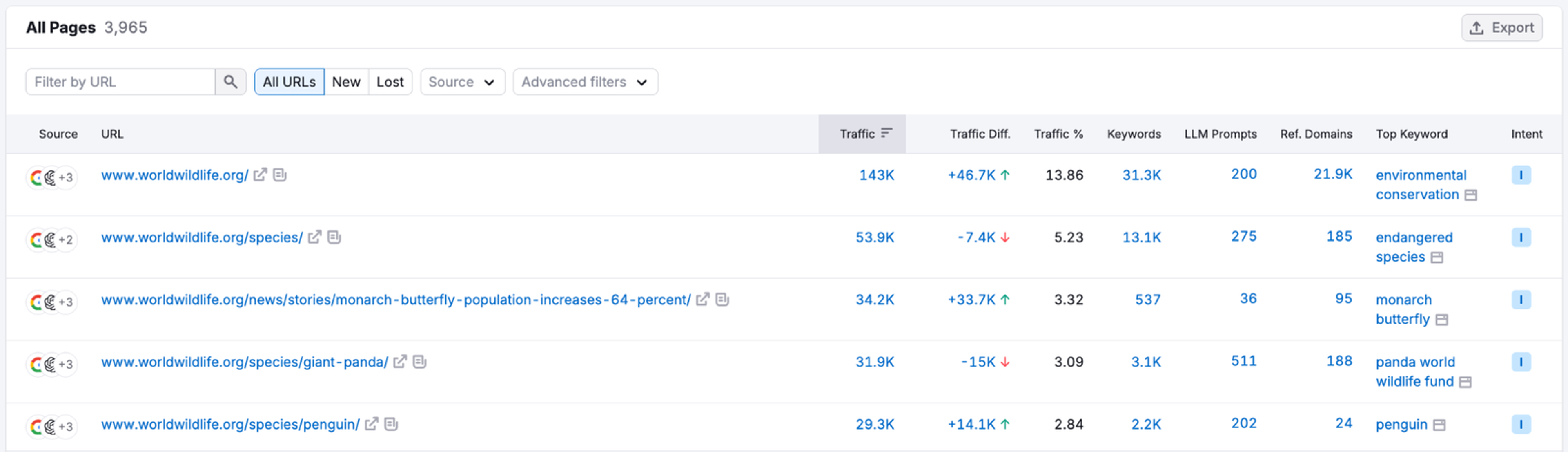The image size is (1568, 452).
Task: Select the All URLs tab
Action: click(289, 82)
